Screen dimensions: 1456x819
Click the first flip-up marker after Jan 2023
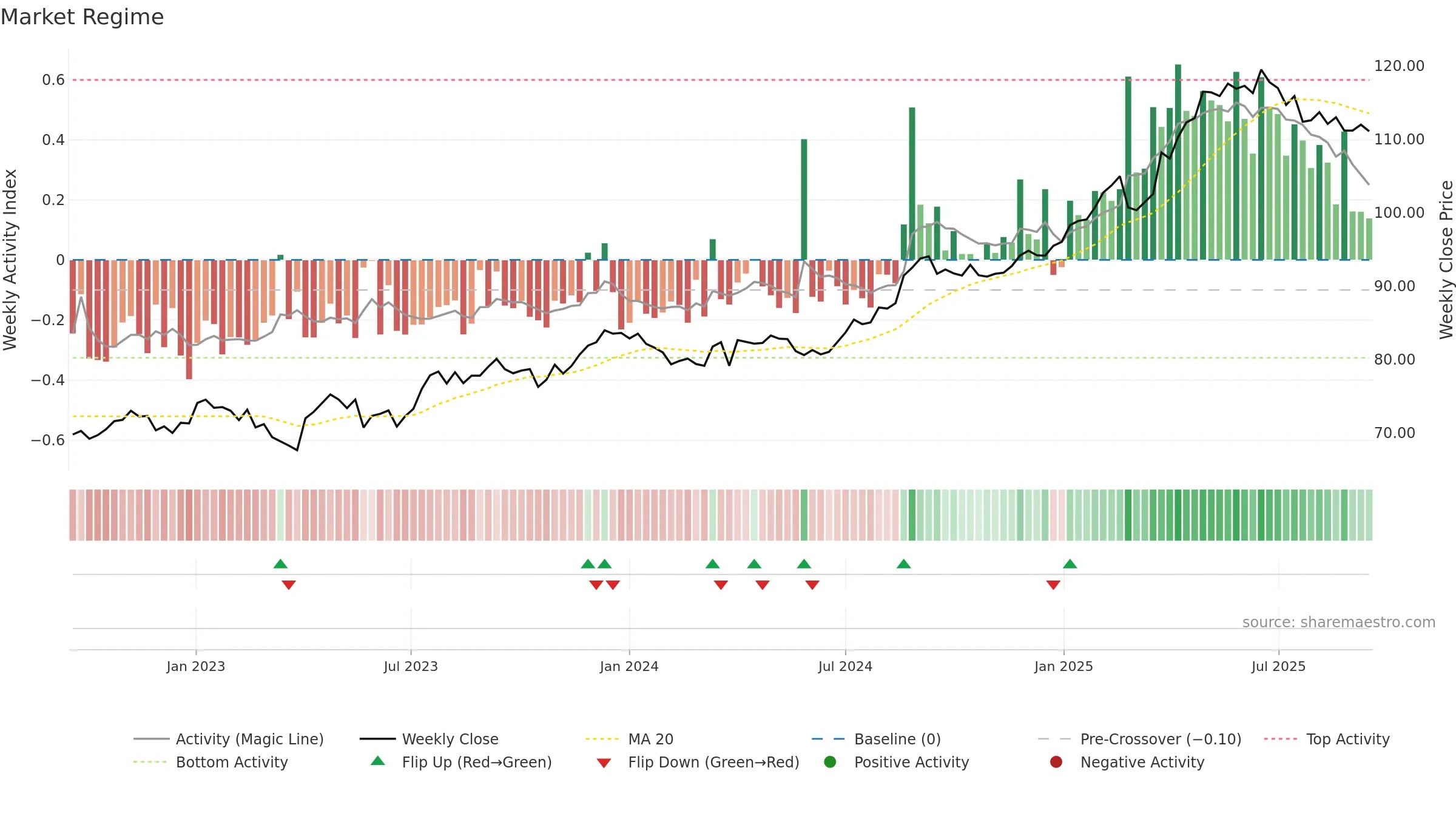pyautogui.click(x=280, y=564)
